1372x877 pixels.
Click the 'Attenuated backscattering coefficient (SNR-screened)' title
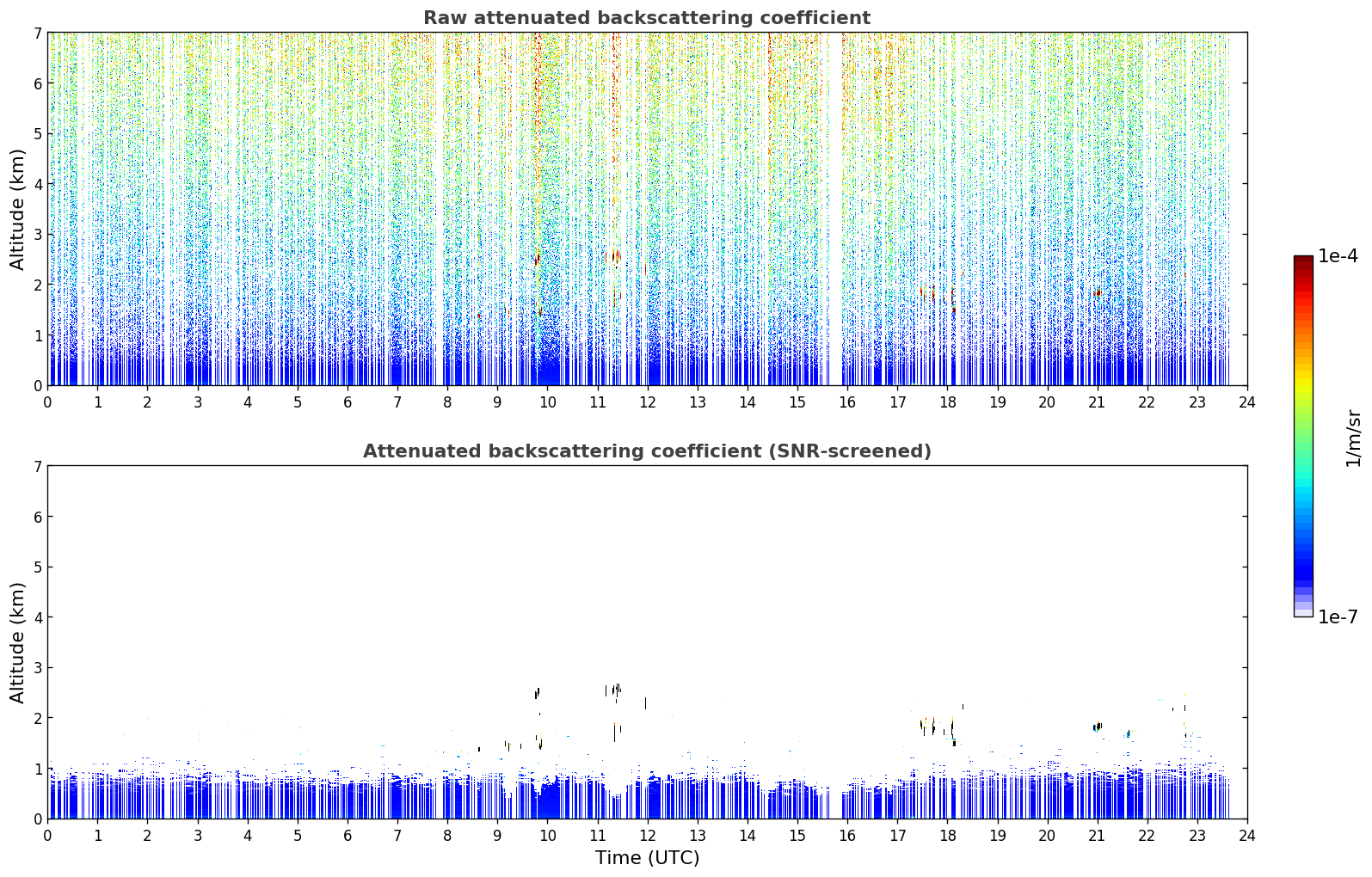click(x=647, y=451)
